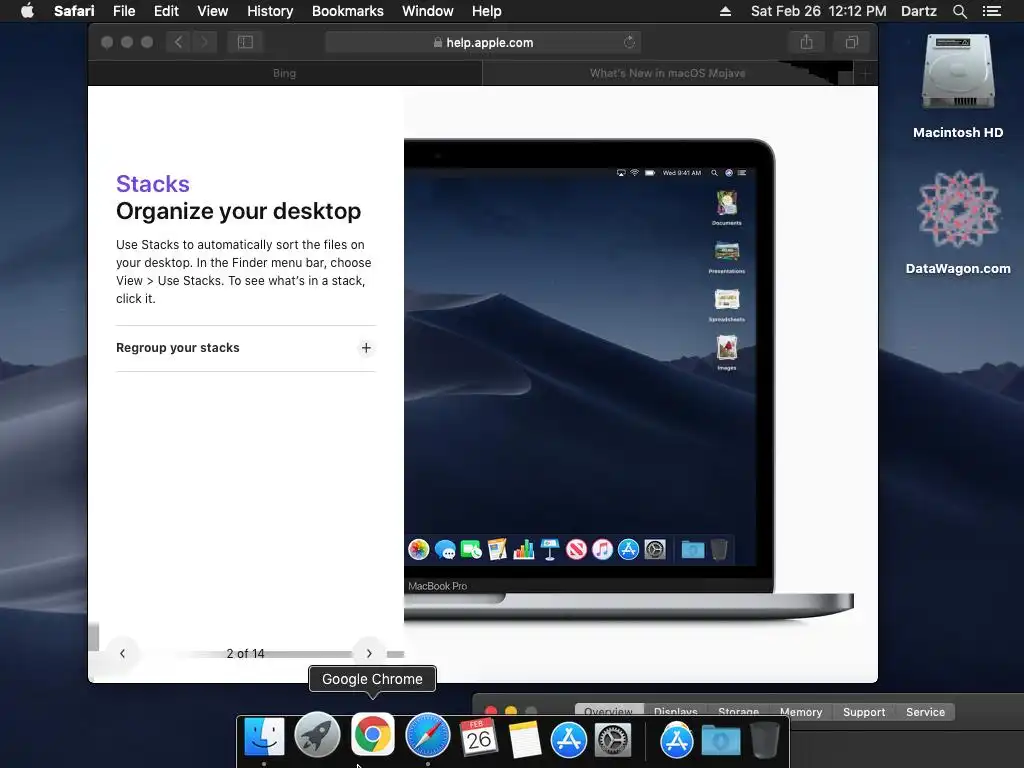
Task: Go forward with Safari forward arrow
Action: pos(204,42)
